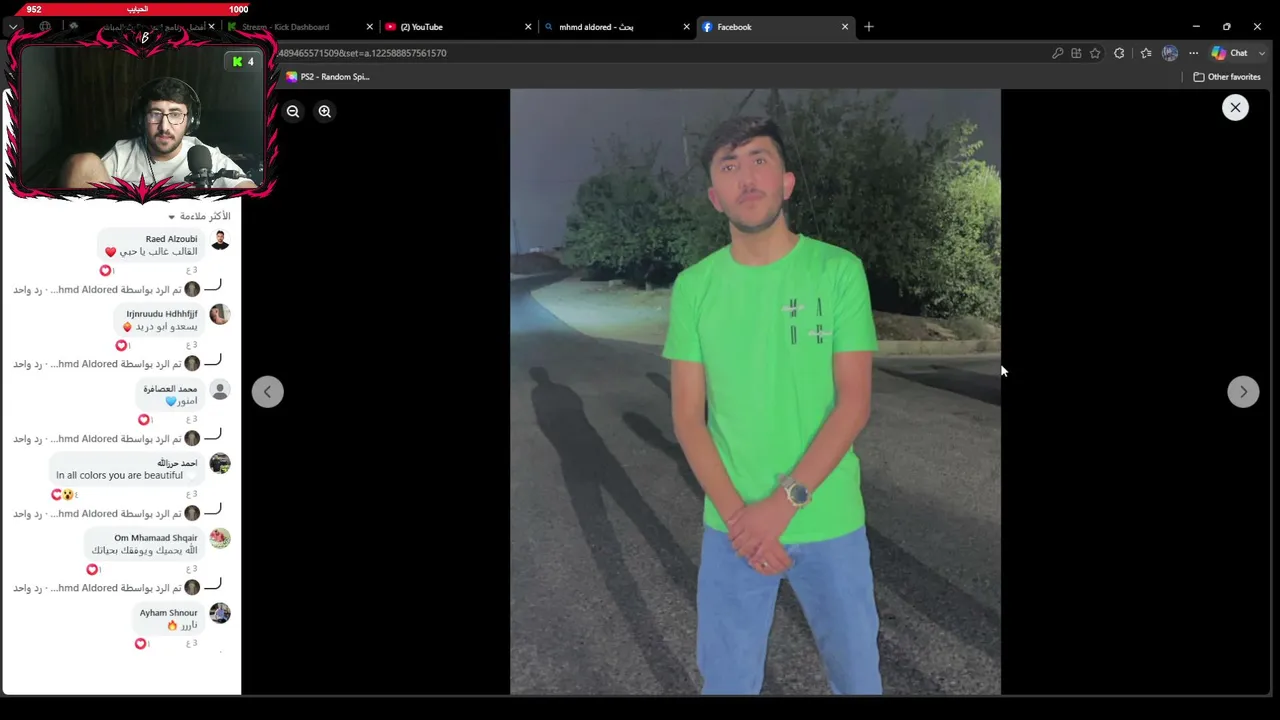Image resolution: width=1280 pixels, height=720 pixels.
Task: Close the Facebook photo viewer
Action: (1235, 107)
